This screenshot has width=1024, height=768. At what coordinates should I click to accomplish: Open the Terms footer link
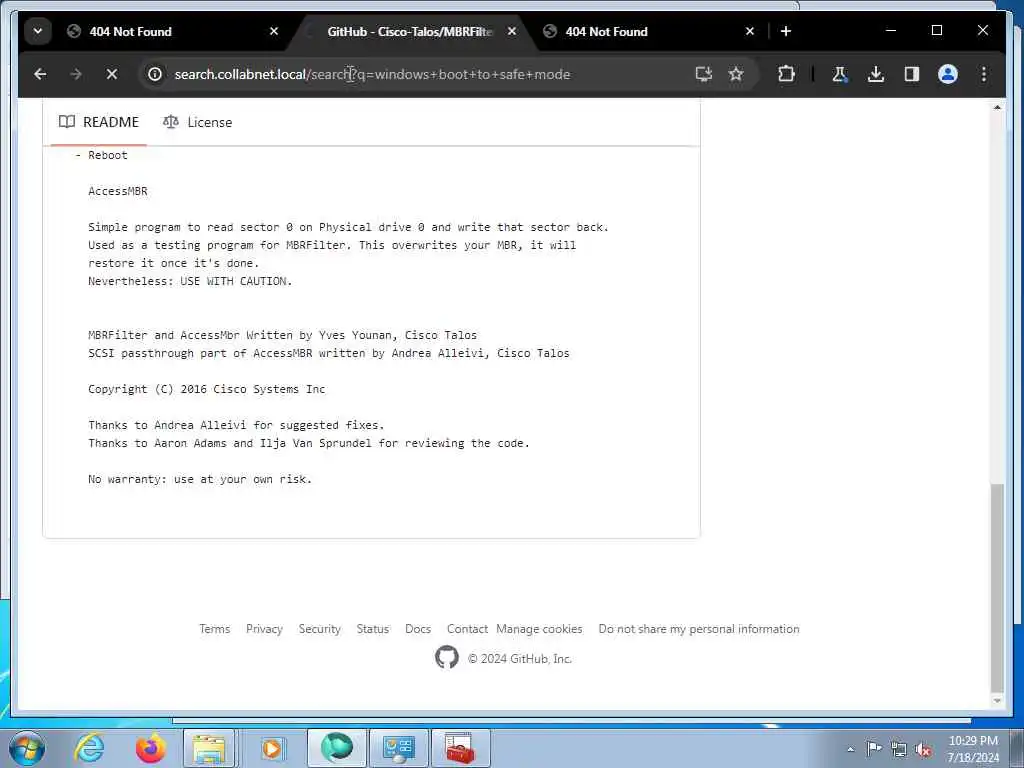point(214,629)
